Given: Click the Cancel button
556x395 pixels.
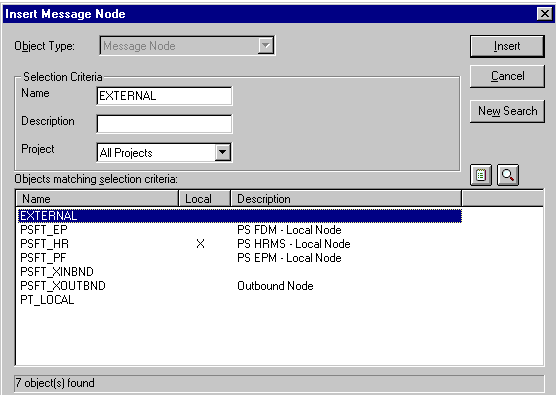Looking at the screenshot, I should click(507, 76).
